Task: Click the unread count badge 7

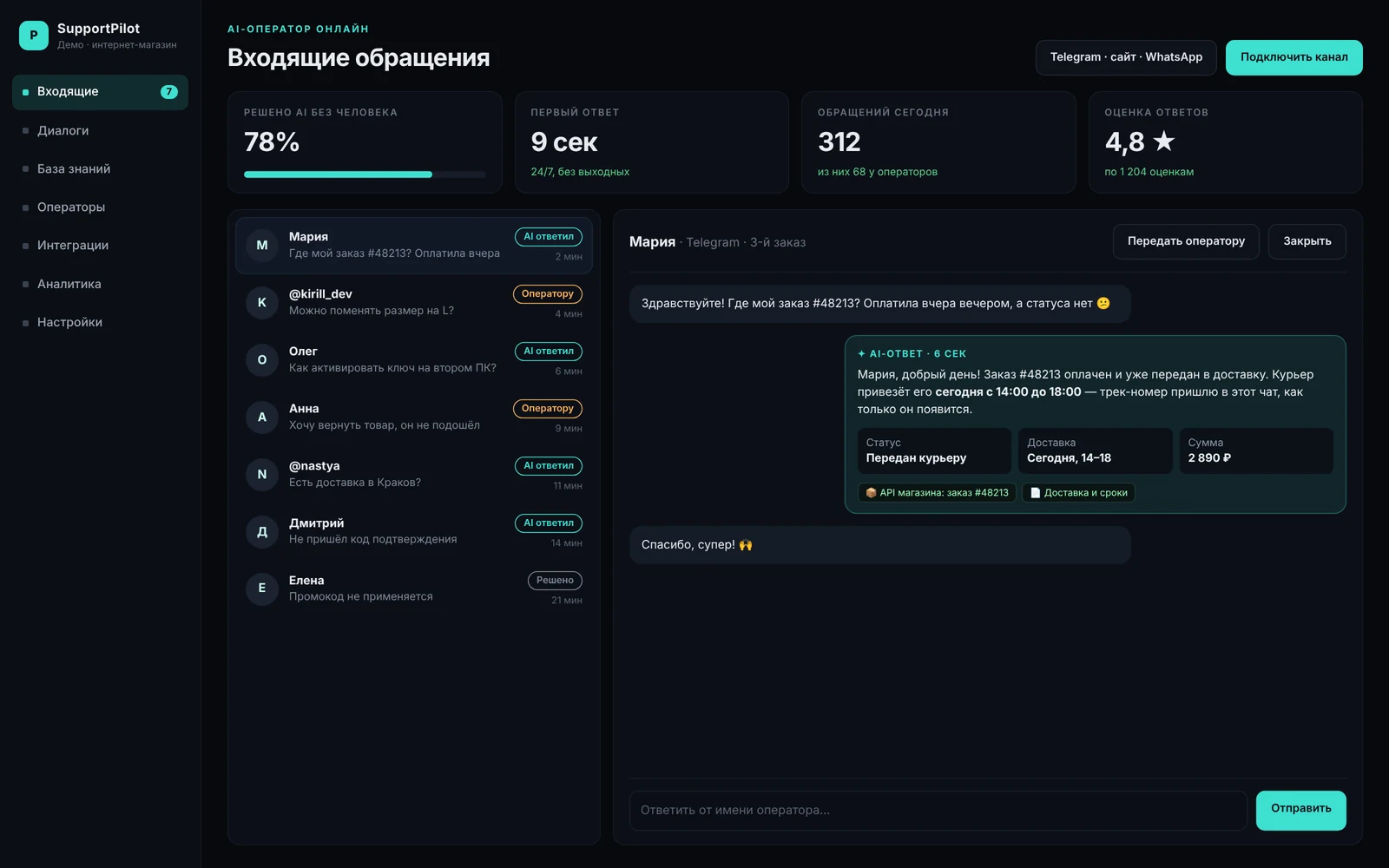Action: (168, 92)
